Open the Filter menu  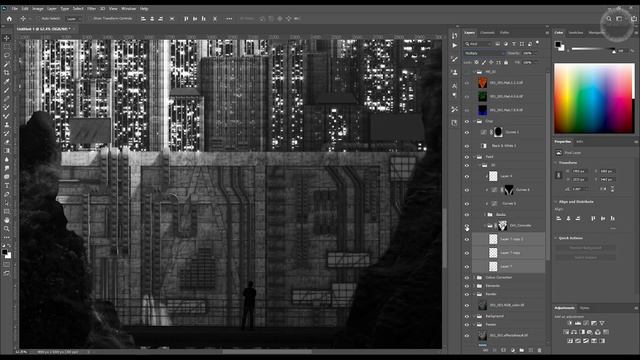click(91, 8)
